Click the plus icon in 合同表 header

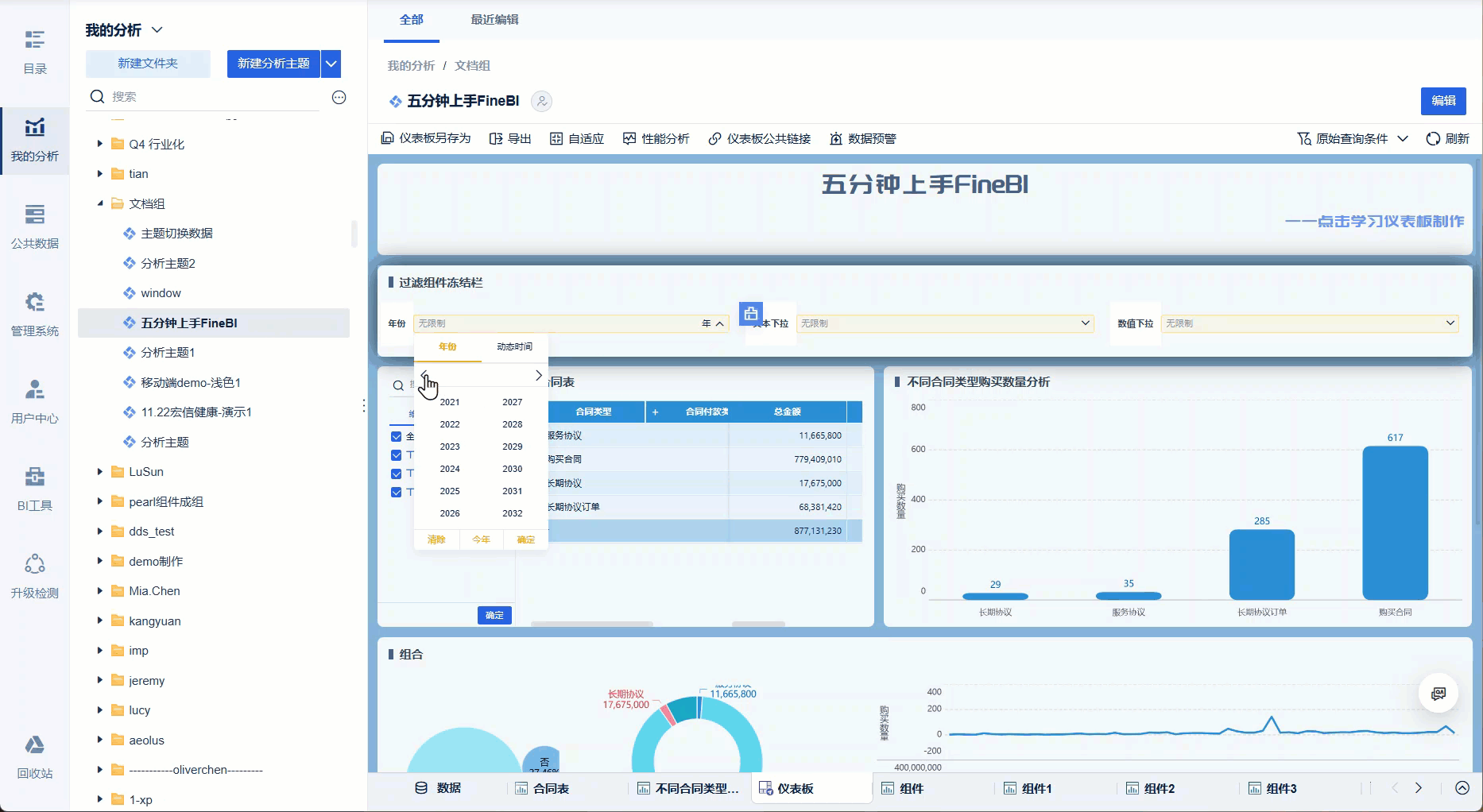[x=656, y=412]
